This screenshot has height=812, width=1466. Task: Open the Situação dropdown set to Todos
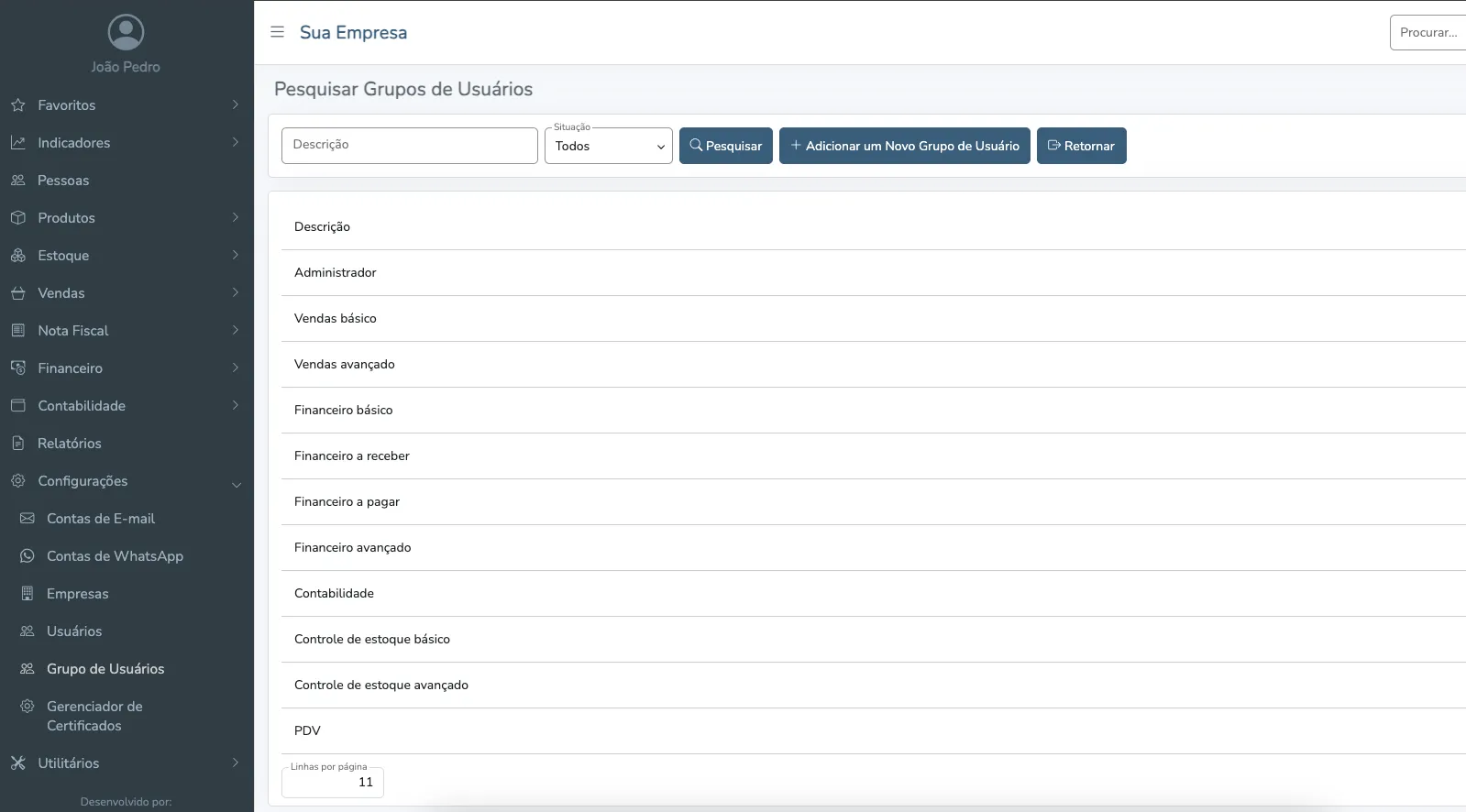[x=609, y=147]
